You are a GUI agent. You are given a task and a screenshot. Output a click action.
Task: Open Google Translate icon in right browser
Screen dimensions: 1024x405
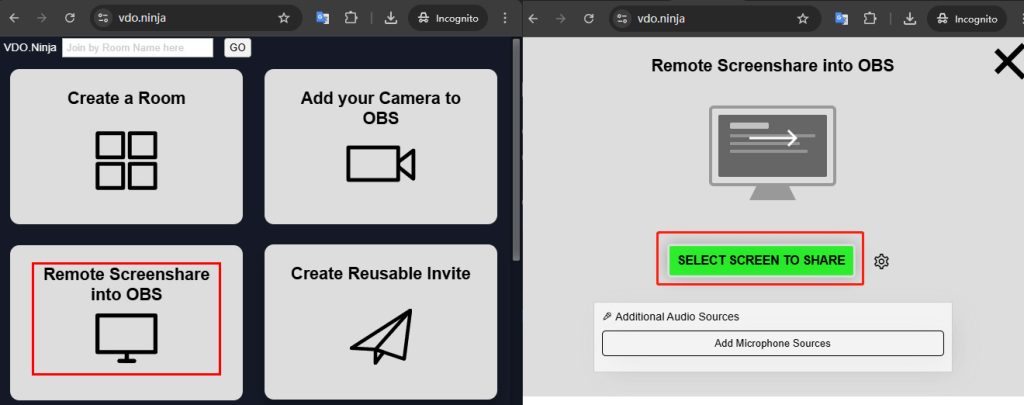pyautogui.click(x=842, y=18)
